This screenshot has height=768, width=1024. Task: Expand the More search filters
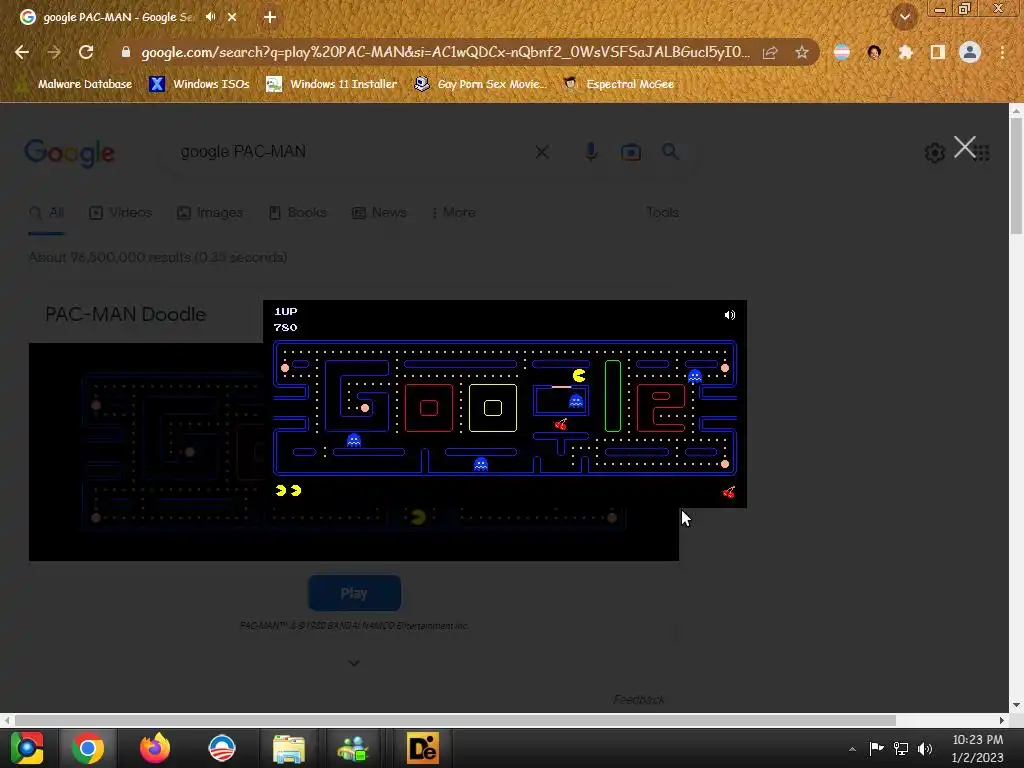point(455,213)
